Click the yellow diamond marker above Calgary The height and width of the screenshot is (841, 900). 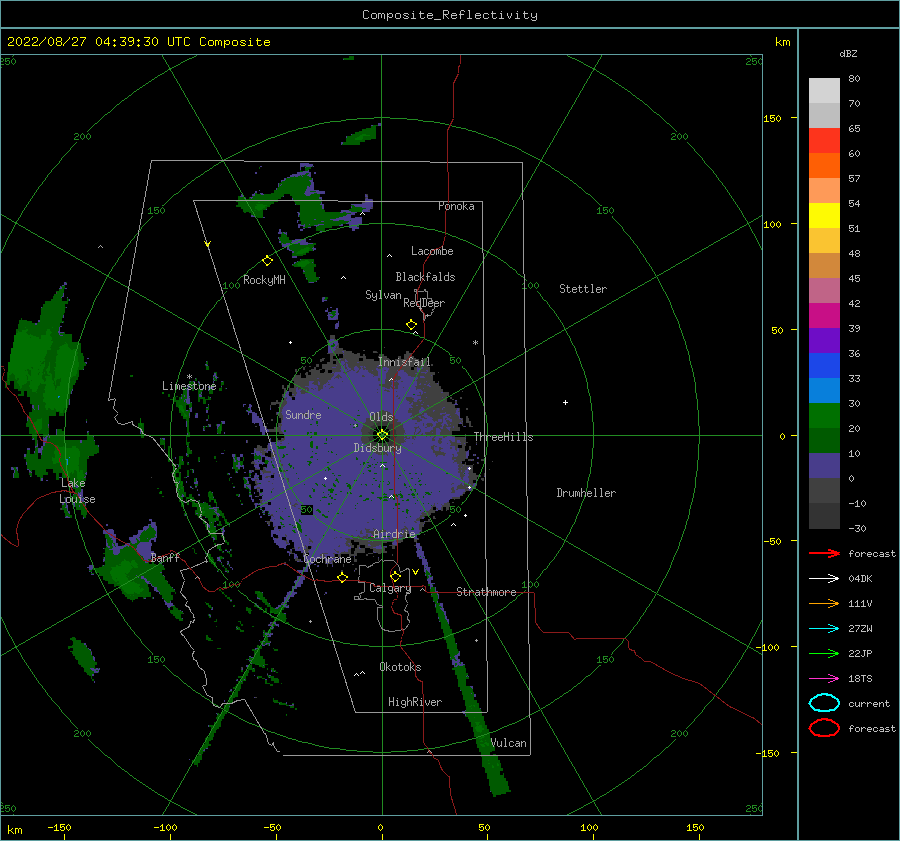[395, 576]
